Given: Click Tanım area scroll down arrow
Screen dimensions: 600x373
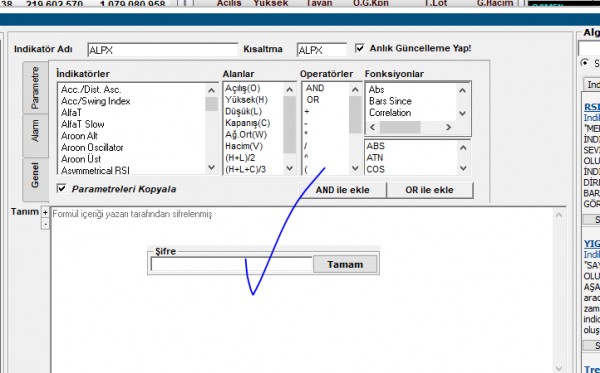Looking at the screenshot, I should [559, 368].
